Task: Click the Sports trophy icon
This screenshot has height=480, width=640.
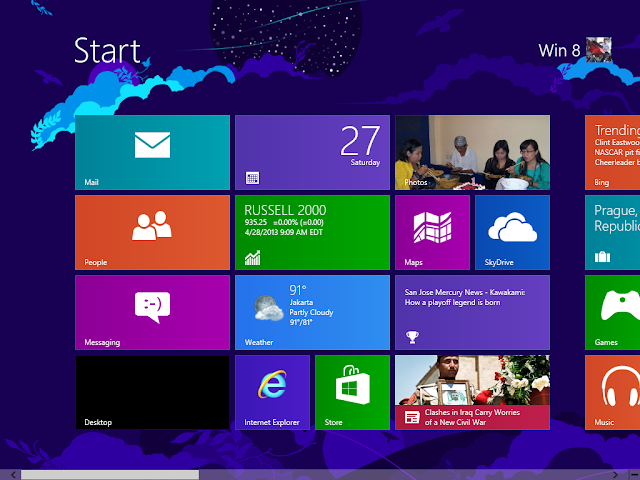Action: 412,337
